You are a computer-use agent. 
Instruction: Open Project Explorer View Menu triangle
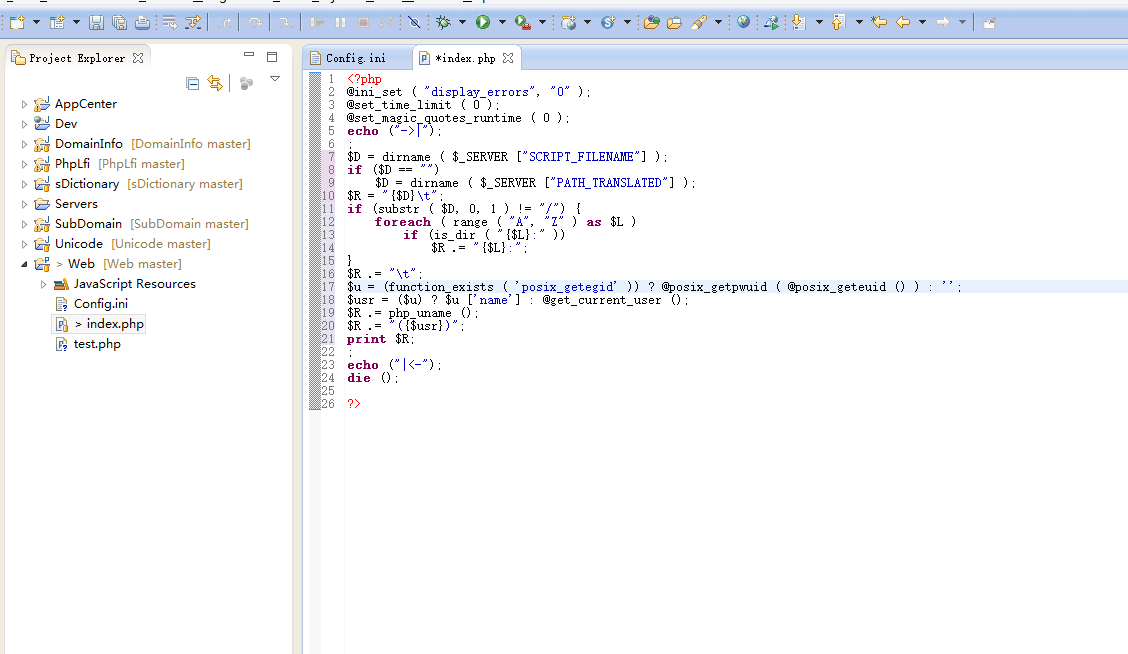(x=275, y=79)
